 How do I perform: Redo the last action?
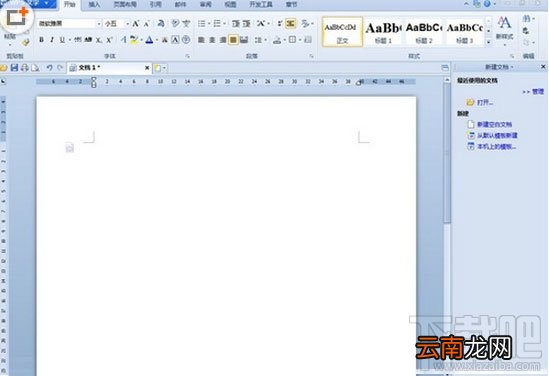[x=60, y=68]
